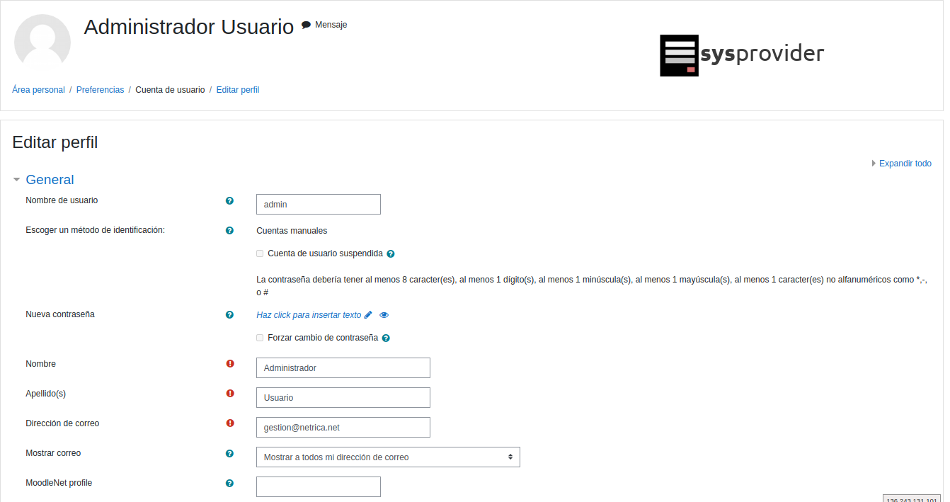Check Forzar cambio de contraseña box
Image resolution: width=950 pixels, height=502 pixels.
click(260, 338)
